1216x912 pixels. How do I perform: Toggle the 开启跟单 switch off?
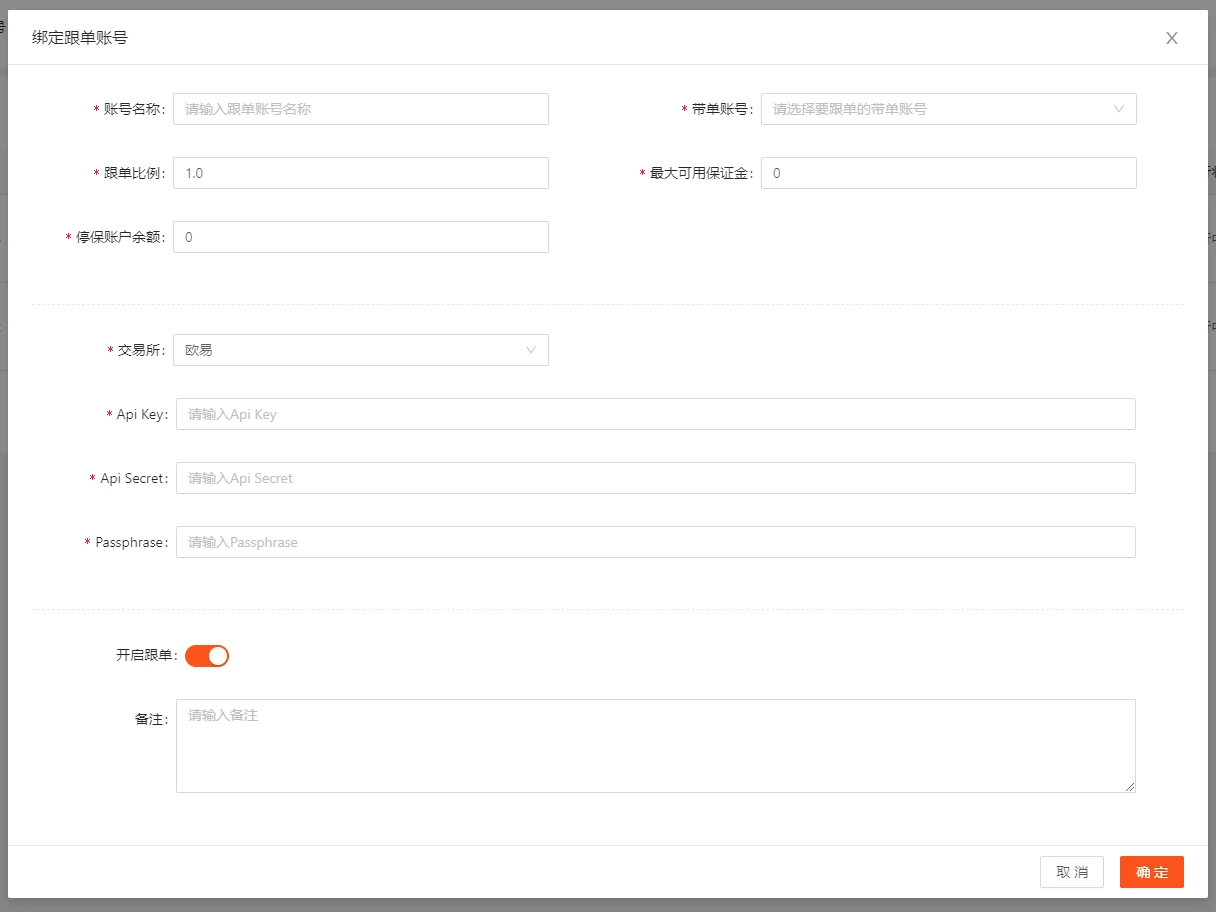207,656
